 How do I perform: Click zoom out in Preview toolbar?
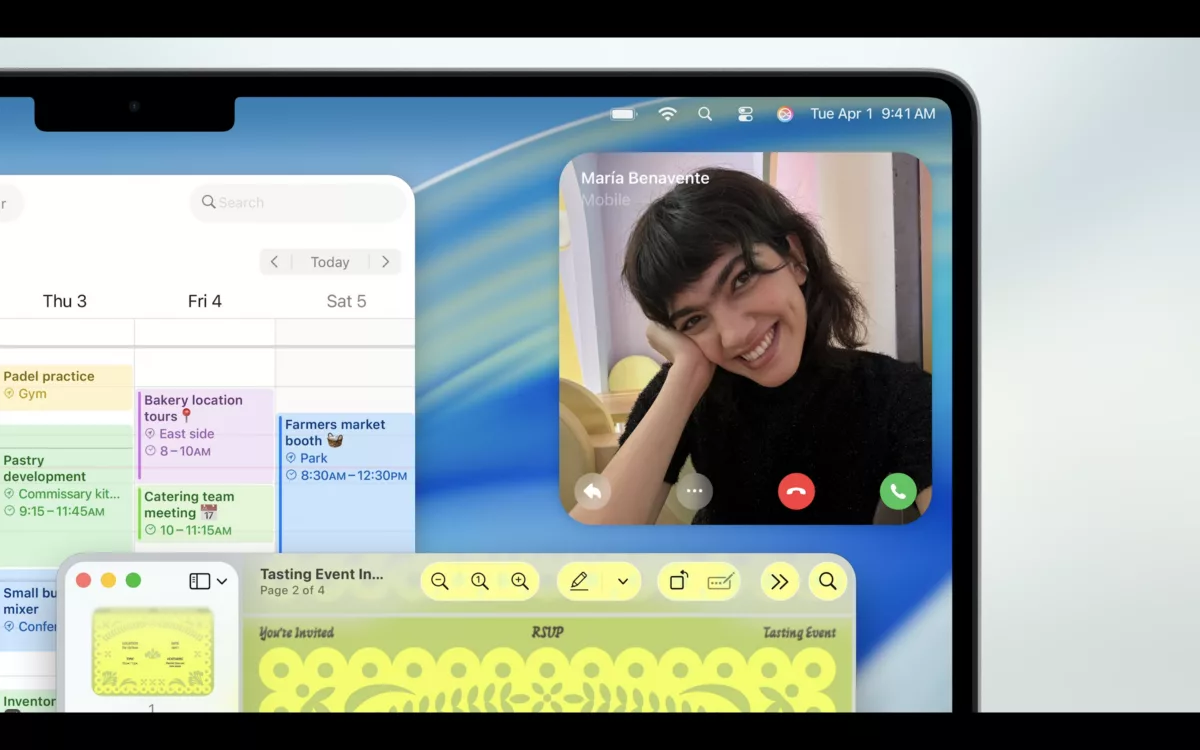point(440,581)
